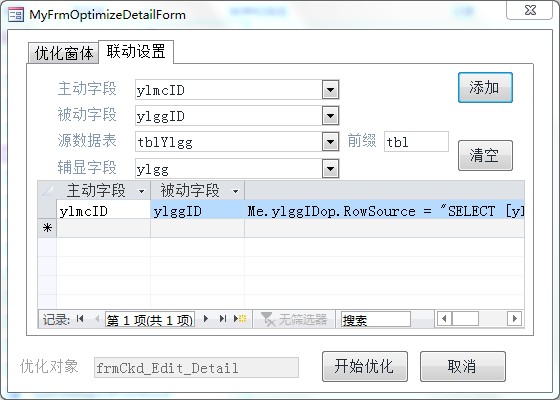This screenshot has width=560, height=400.
Task: Click the 开始优化 button
Action: [x=365, y=366]
